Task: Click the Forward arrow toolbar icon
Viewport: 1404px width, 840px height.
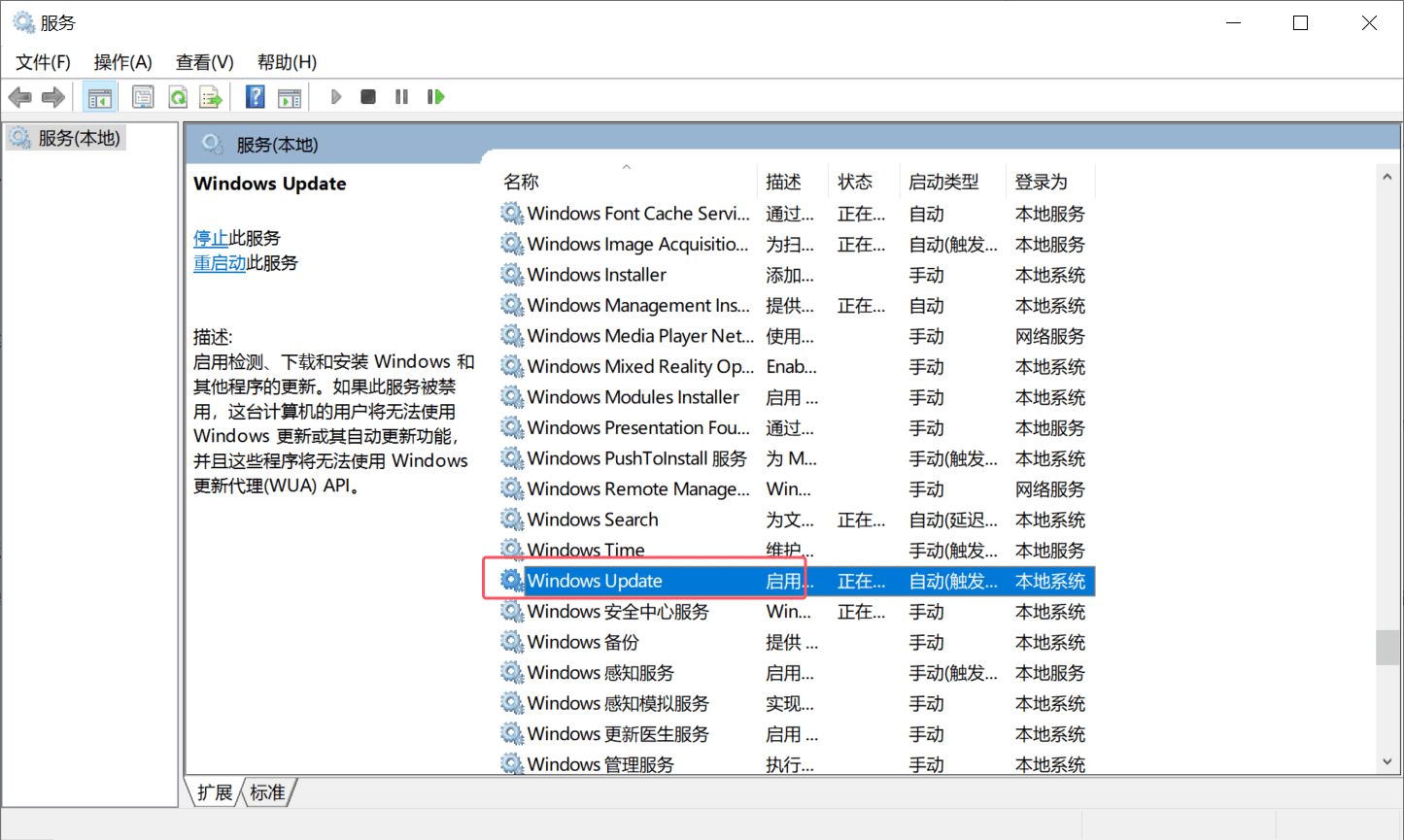Action: [53, 97]
